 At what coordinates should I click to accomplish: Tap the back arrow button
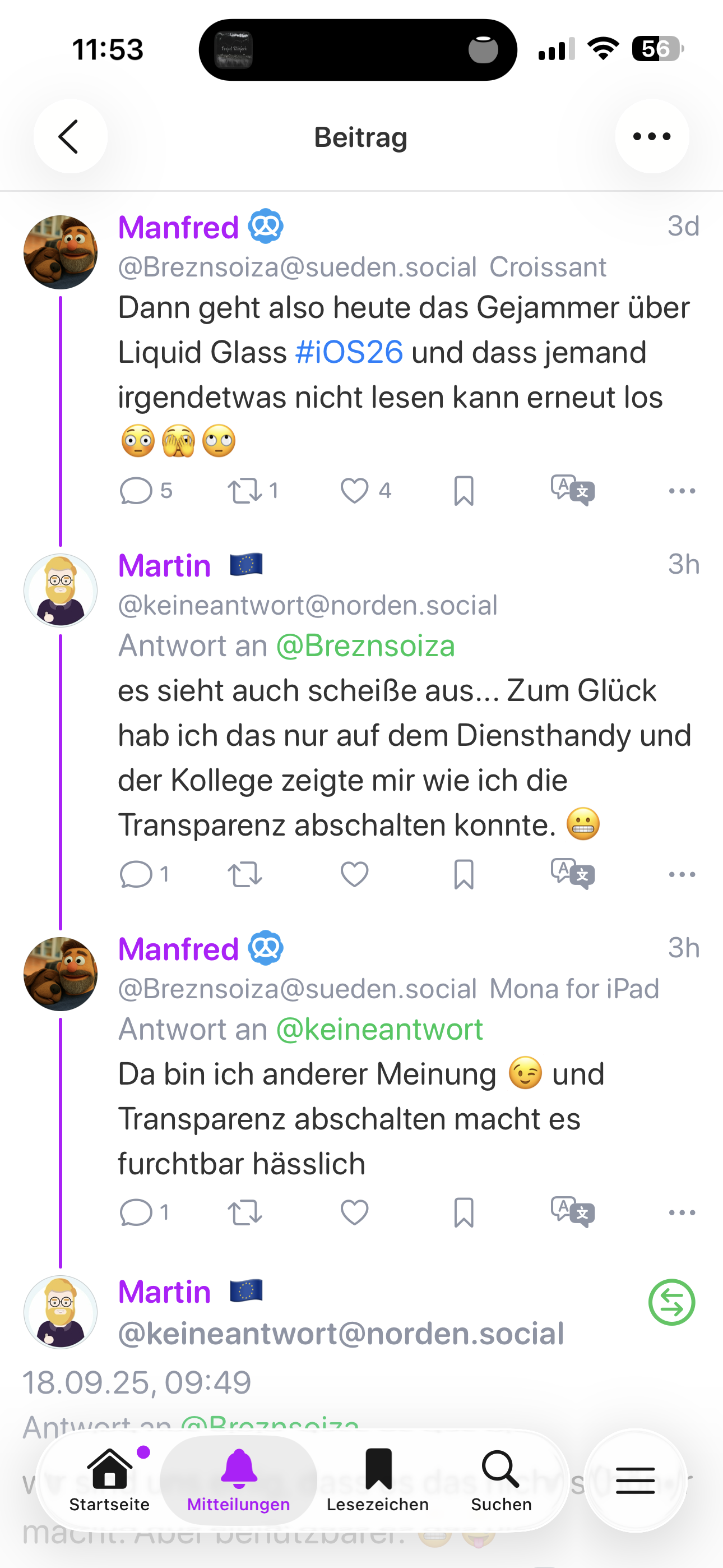[x=70, y=136]
